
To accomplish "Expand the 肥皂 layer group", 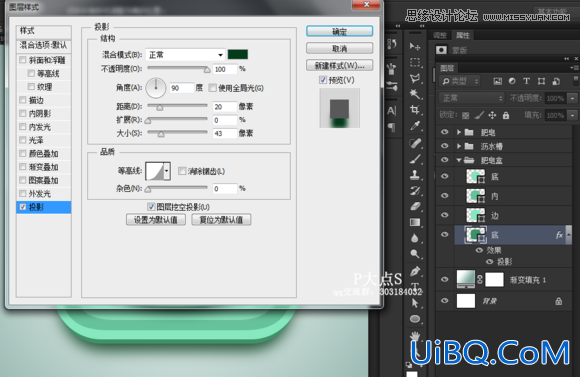I will click(459, 132).
